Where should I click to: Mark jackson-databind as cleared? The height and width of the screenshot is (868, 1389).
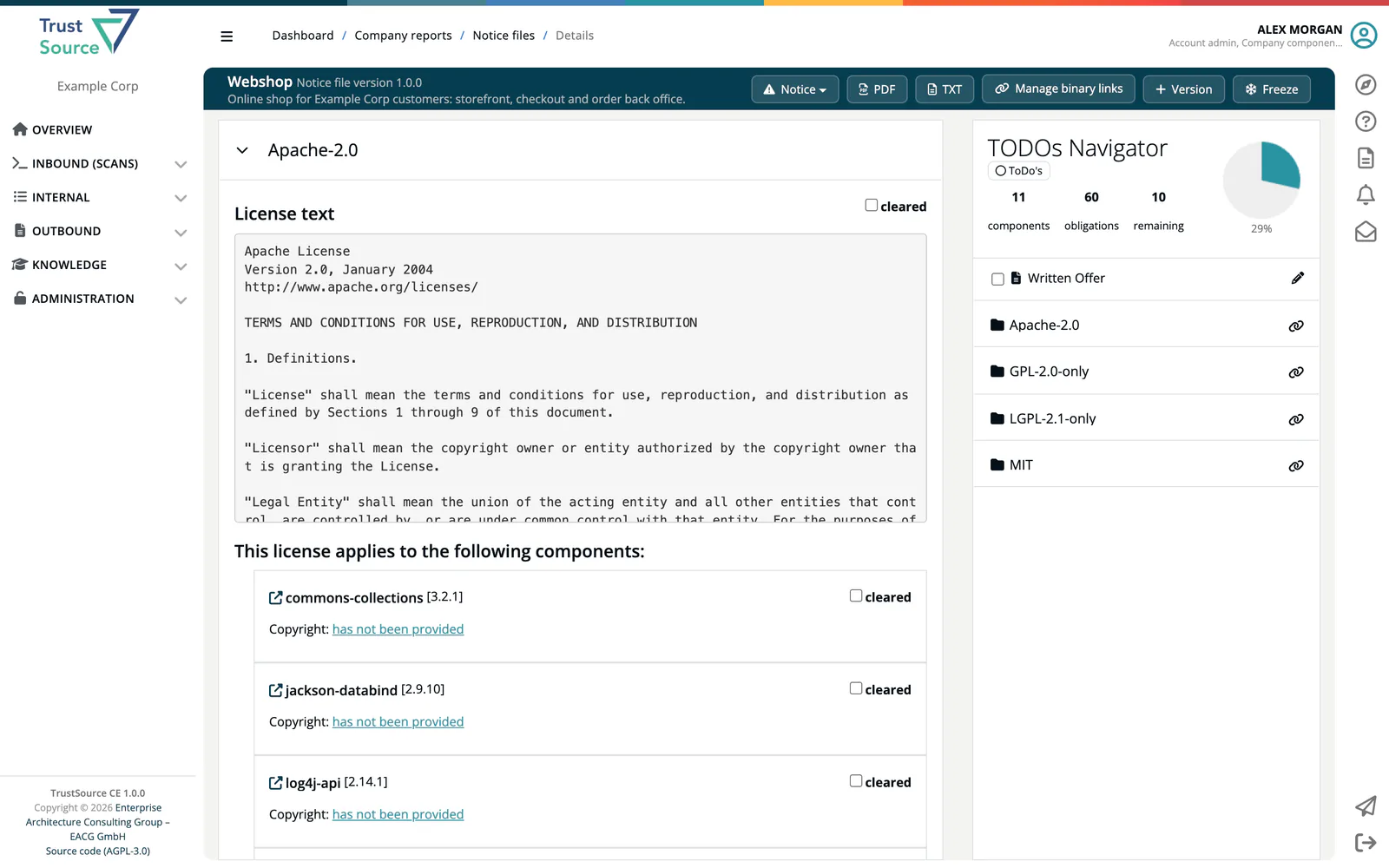(x=856, y=688)
